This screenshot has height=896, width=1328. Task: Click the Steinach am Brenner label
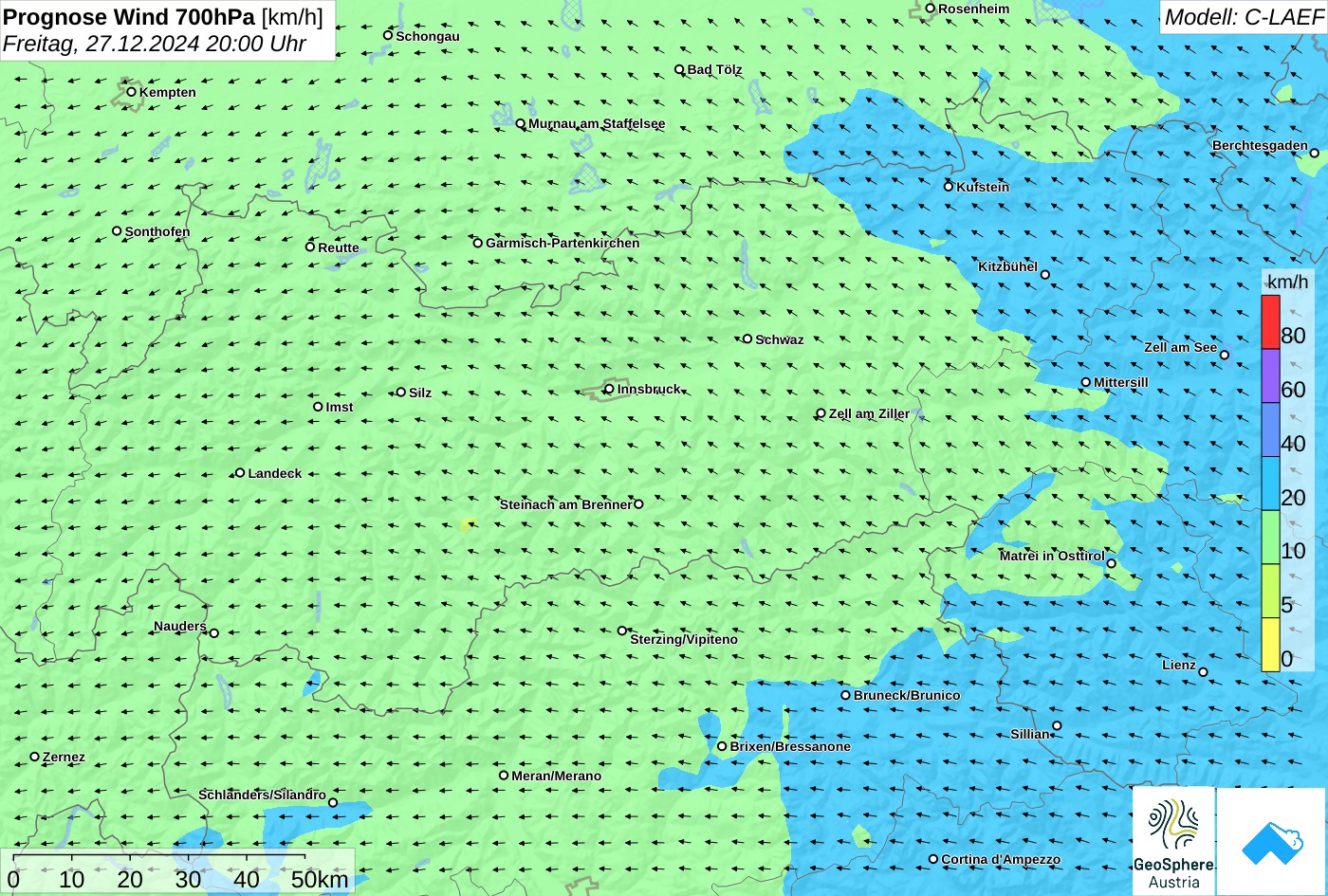coord(565,504)
